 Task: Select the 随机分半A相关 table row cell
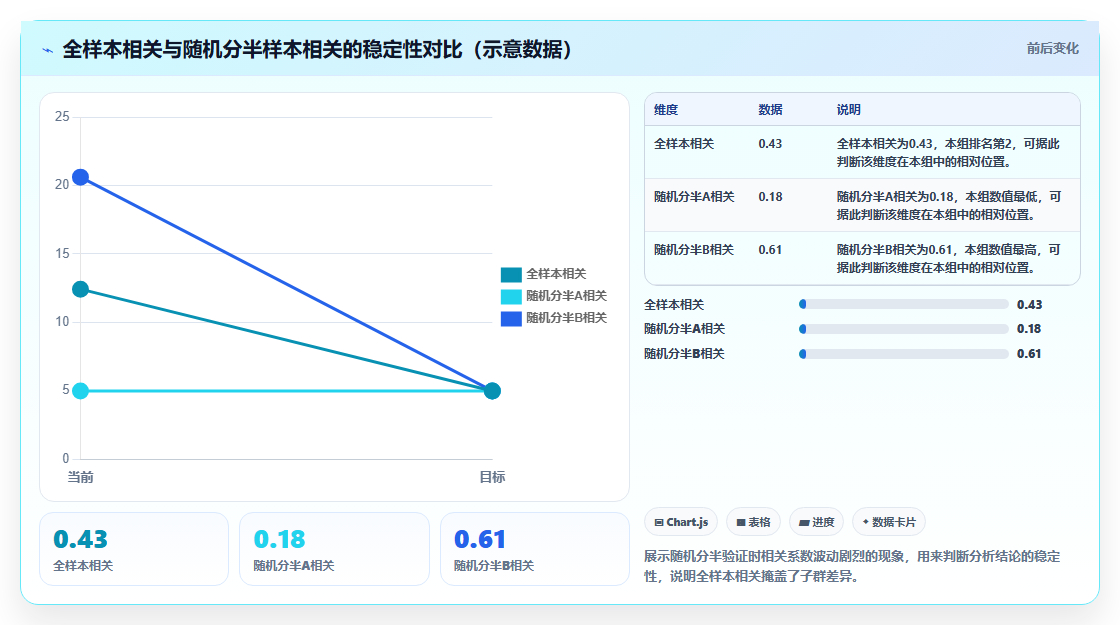coord(694,196)
